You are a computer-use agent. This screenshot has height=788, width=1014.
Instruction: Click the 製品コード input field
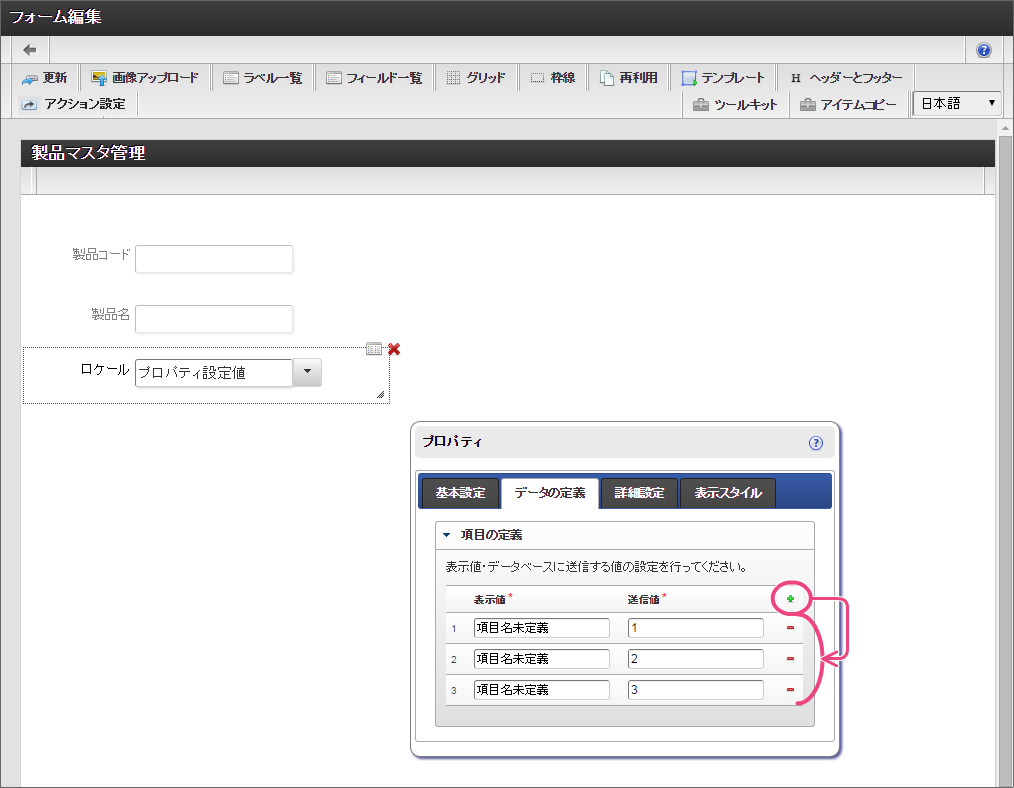point(214,259)
